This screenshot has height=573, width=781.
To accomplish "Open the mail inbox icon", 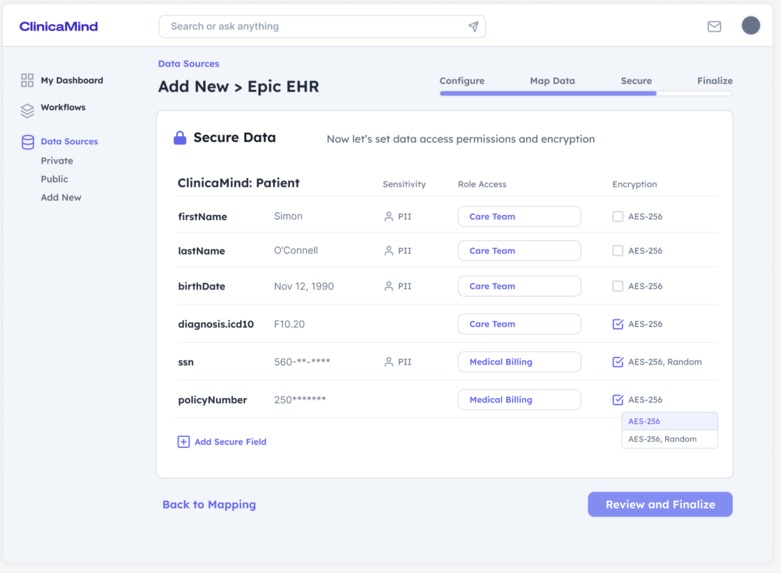I will 714,26.
